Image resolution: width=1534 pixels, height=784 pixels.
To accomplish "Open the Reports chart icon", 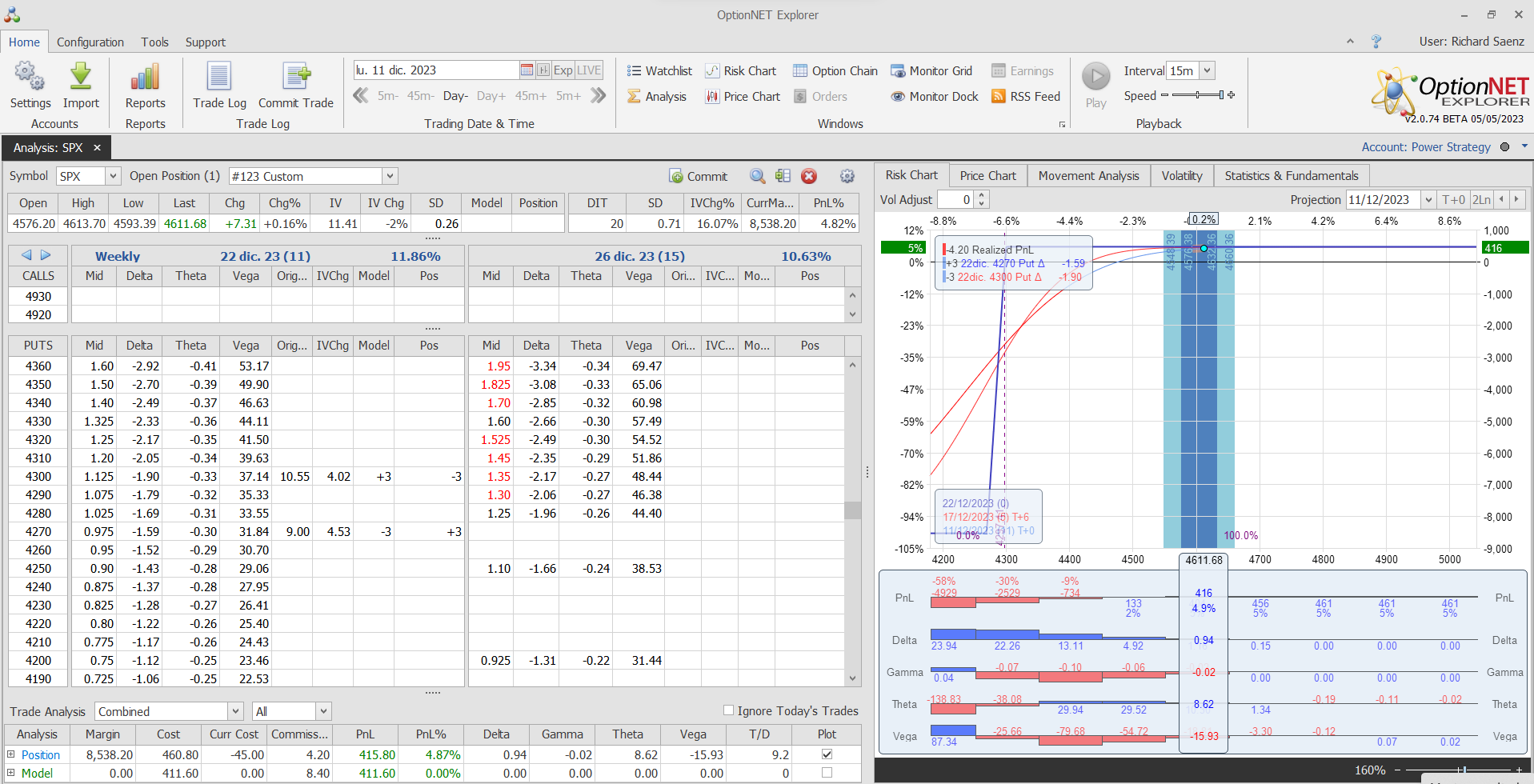I will (145, 78).
